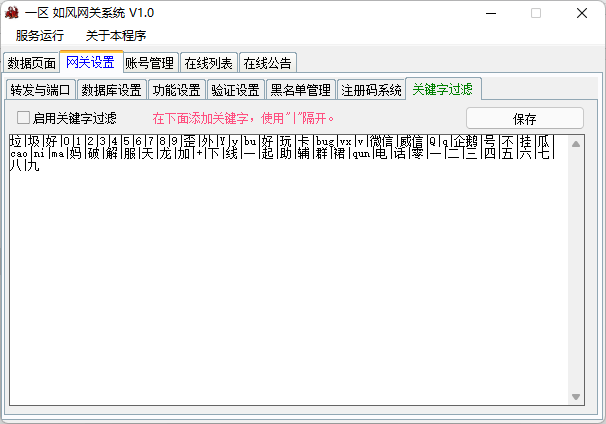The width and height of the screenshot is (606, 424).
Task: Click the scrollbar down arrow in keyword box
Action: (x=576, y=397)
